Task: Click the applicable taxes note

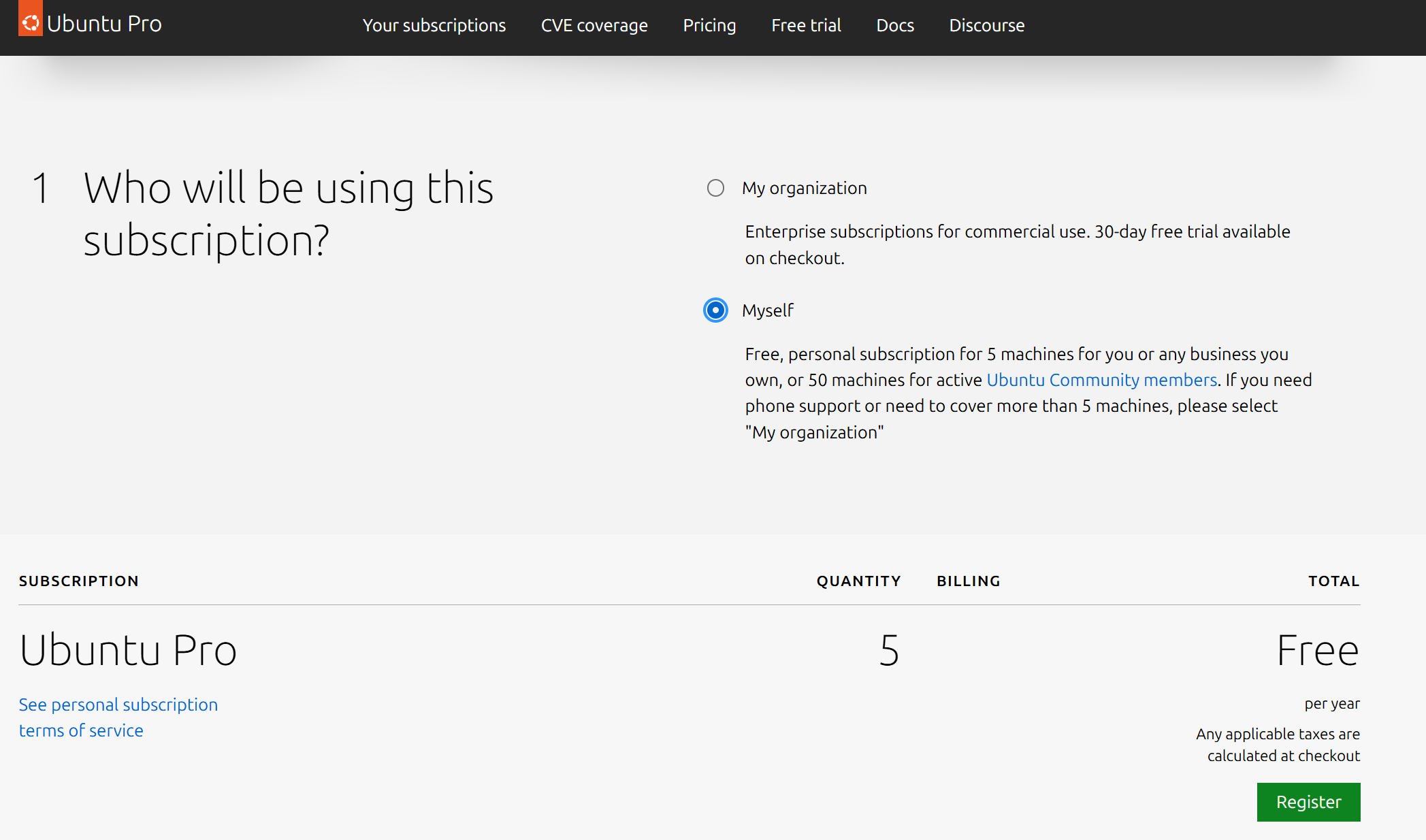Action: pos(1278,745)
